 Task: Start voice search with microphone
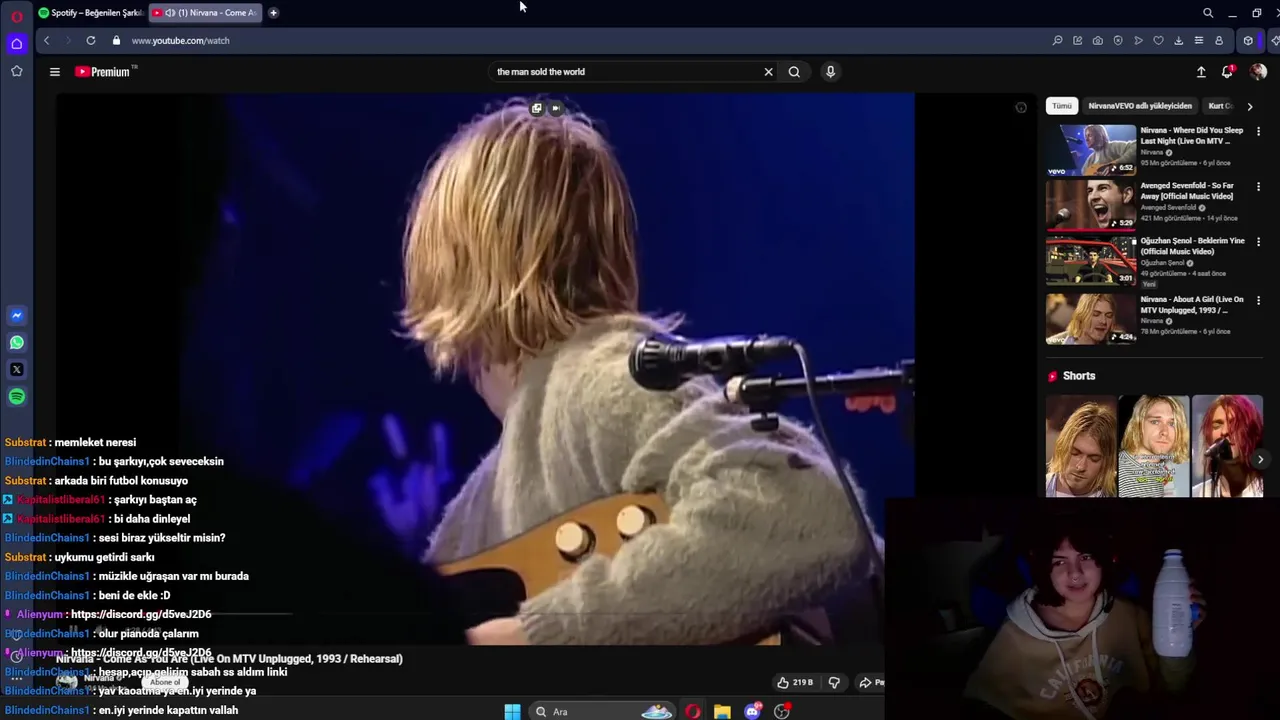coord(830,72)
